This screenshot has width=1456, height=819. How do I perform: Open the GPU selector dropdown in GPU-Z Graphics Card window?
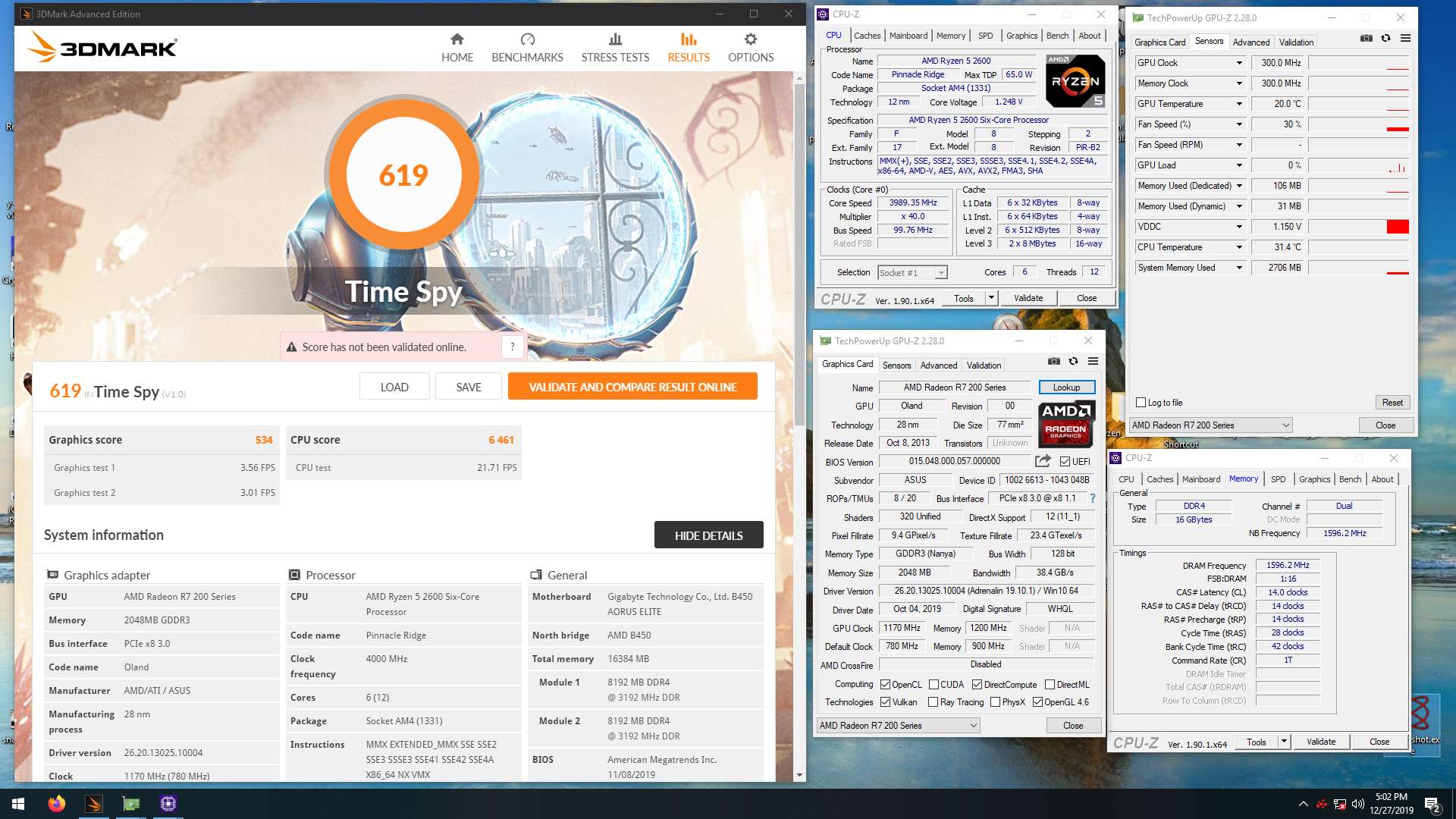(x=899, y=726)
